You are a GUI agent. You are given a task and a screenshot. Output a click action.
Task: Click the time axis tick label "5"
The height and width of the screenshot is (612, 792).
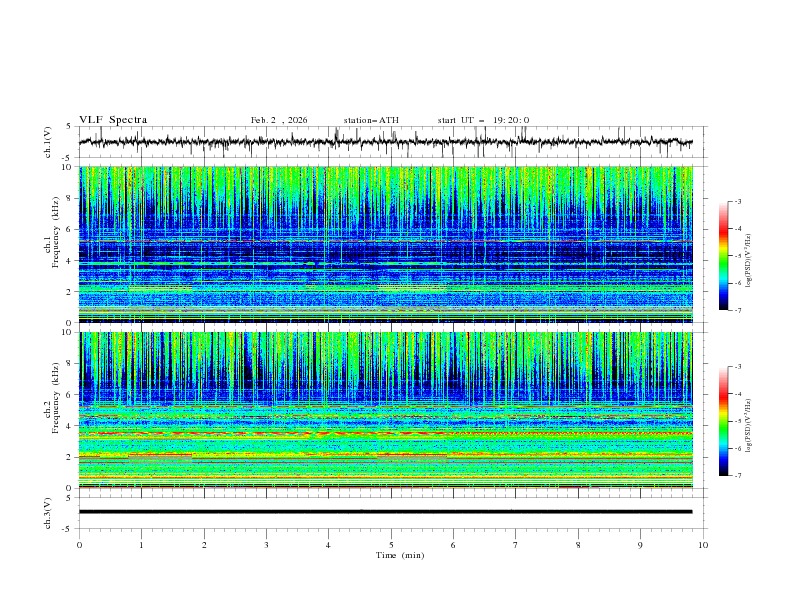pyautogui.click(x=391, y=545)
